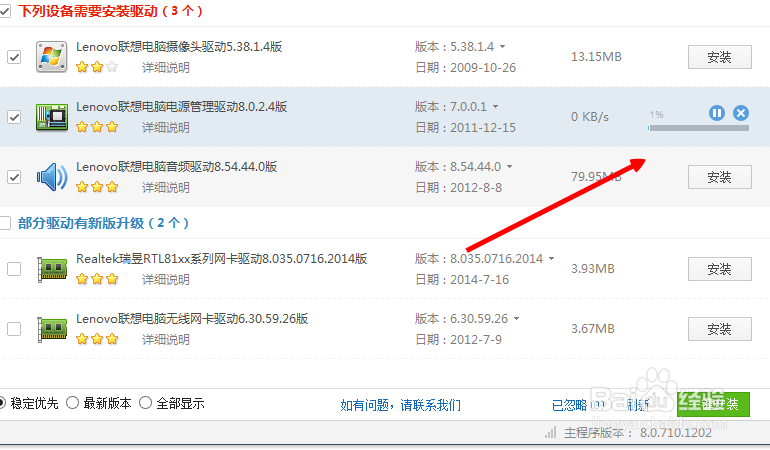770x450 pixels.
Task: Click '如有问题, 请联系我们' link
Action: (x=400, y=405)
